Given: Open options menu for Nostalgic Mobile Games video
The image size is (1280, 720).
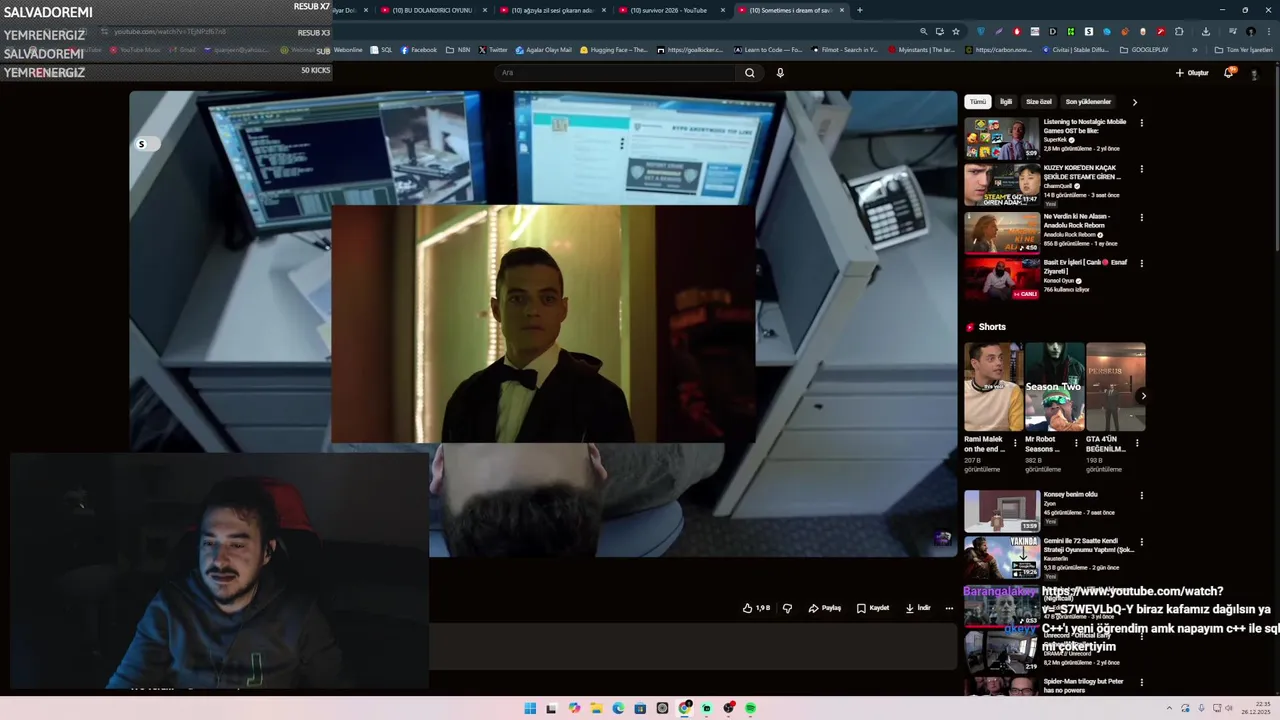Looking at the screenshot, I should point(1141,123).
